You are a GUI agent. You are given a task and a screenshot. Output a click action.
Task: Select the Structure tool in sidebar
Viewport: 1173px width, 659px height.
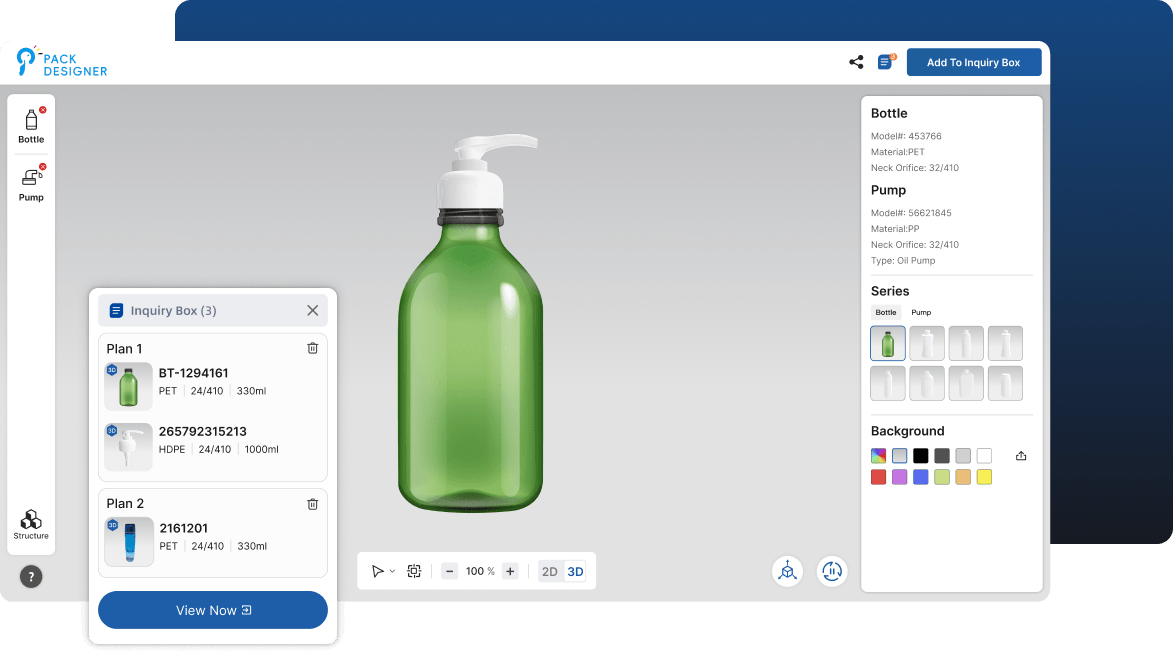coord(31,524)
